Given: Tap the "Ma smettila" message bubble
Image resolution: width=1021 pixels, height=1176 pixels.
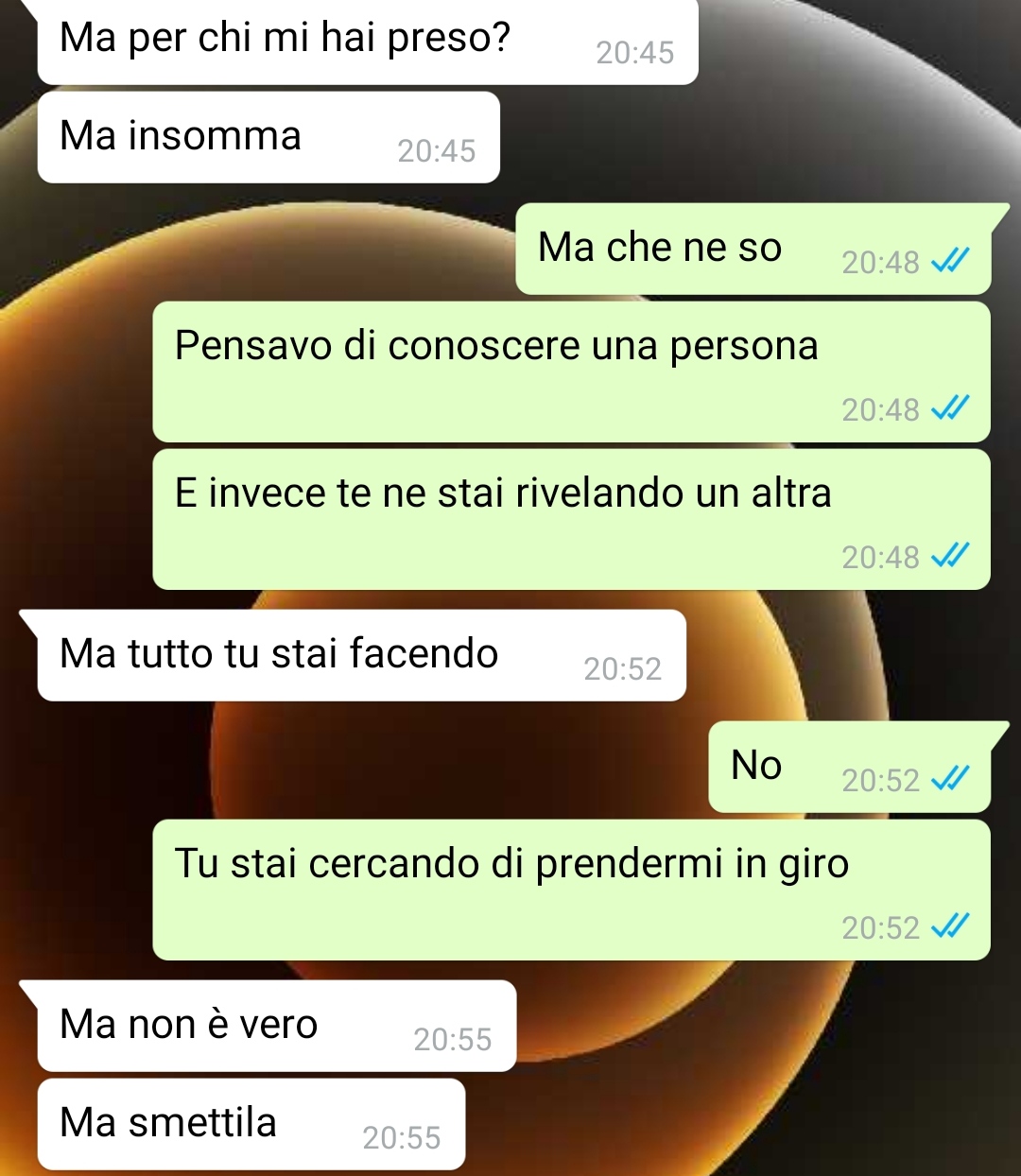Looking at the screenshot, I should point(251,1124).
